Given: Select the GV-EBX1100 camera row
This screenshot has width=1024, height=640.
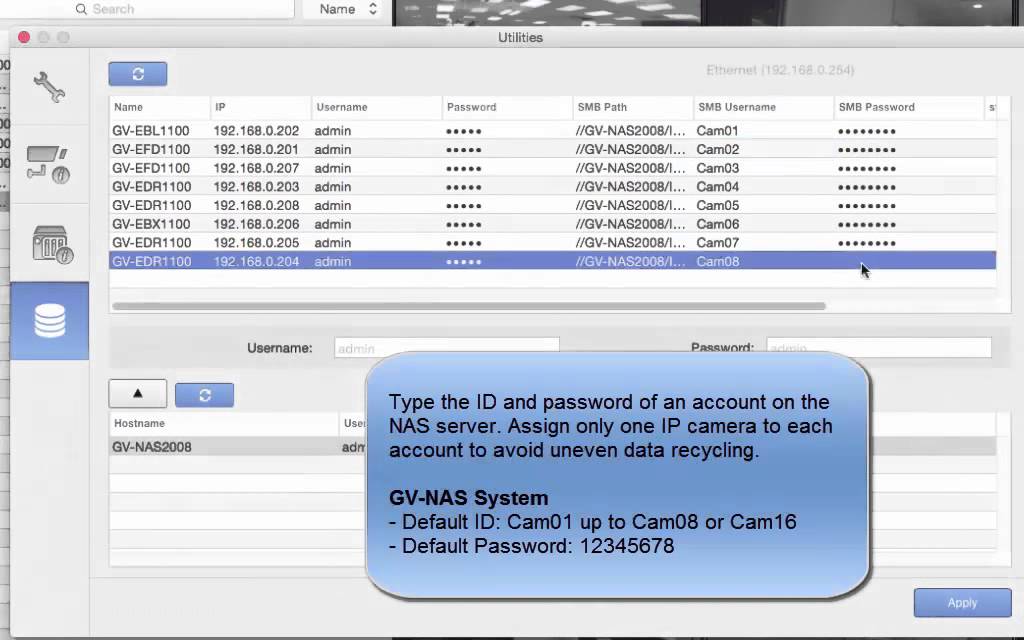Looking at the screenshot, I should click(552, 224).
